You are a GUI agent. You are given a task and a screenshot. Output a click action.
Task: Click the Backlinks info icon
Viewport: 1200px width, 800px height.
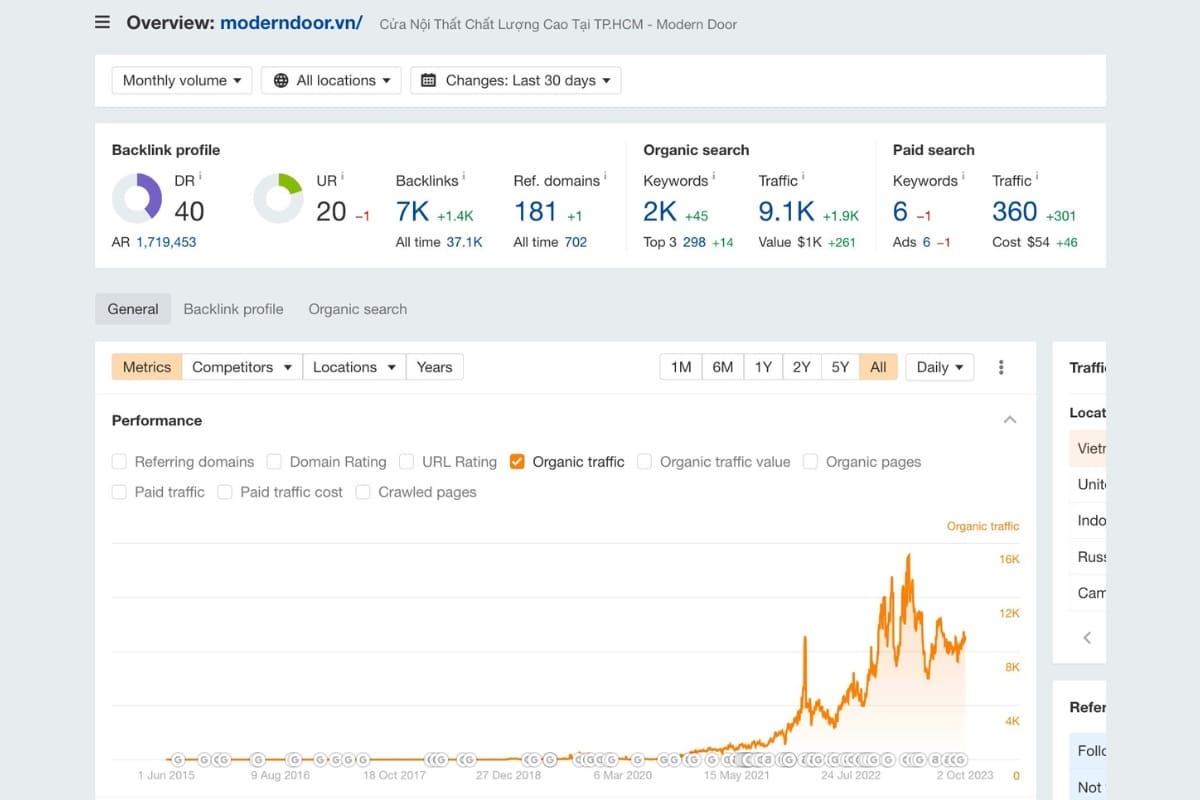pyautogui.click(x=464, y=176)
